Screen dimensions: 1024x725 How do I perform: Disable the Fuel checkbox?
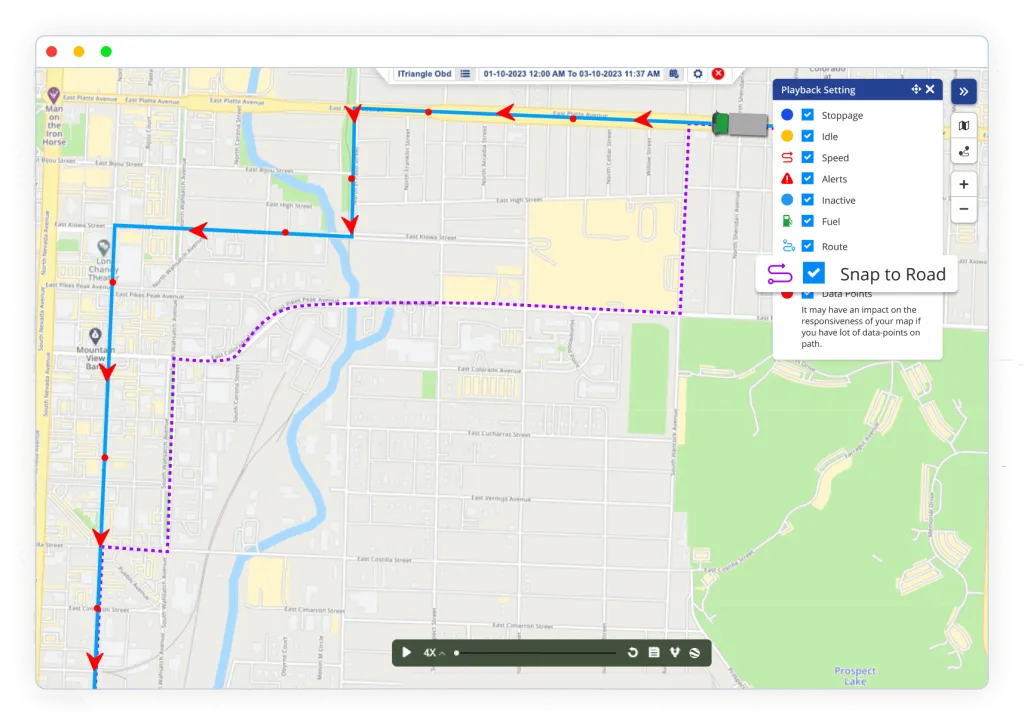pyautogui.click(x=808, y=221)
